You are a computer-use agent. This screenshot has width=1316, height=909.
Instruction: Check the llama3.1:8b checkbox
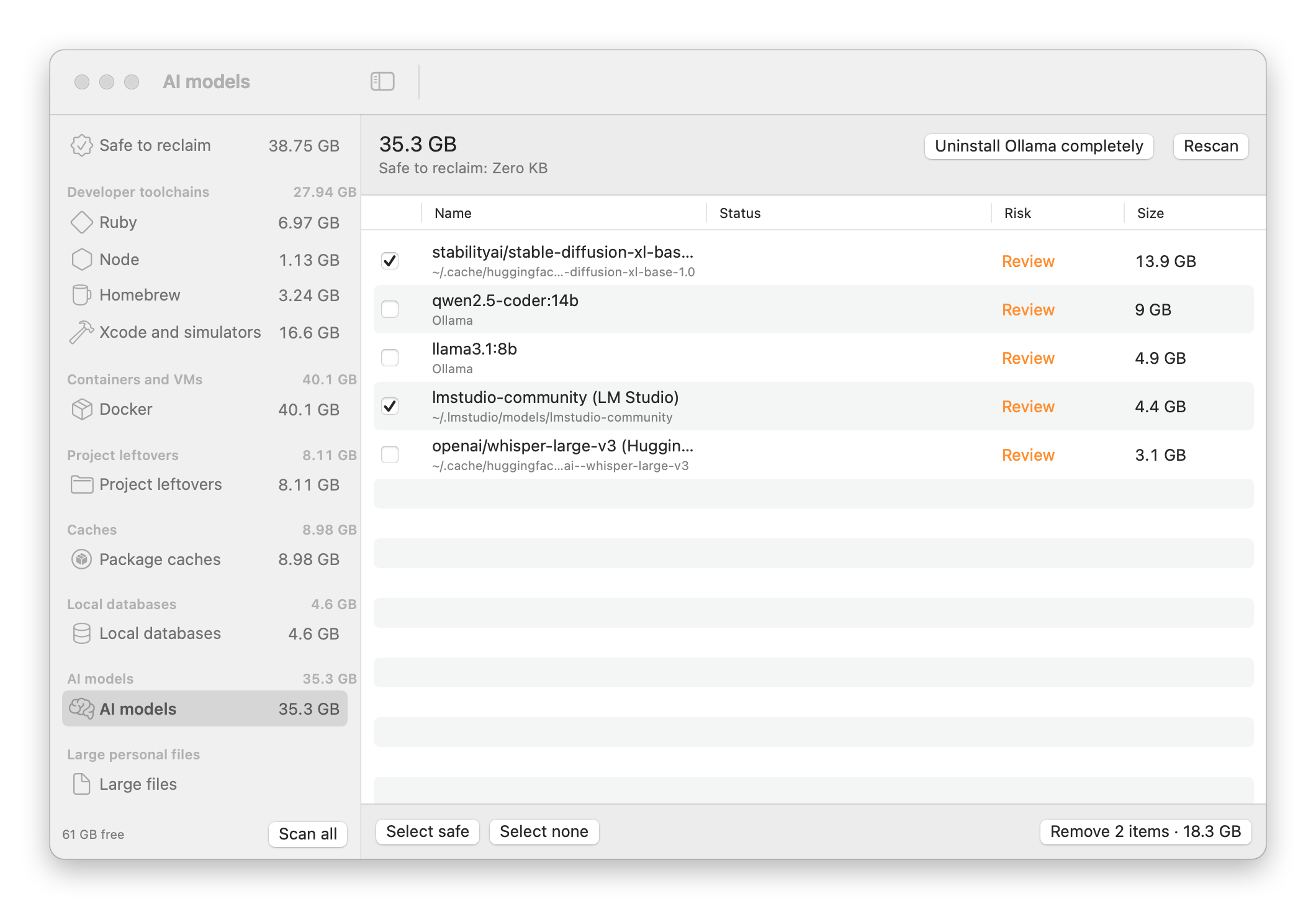[390, 358]
